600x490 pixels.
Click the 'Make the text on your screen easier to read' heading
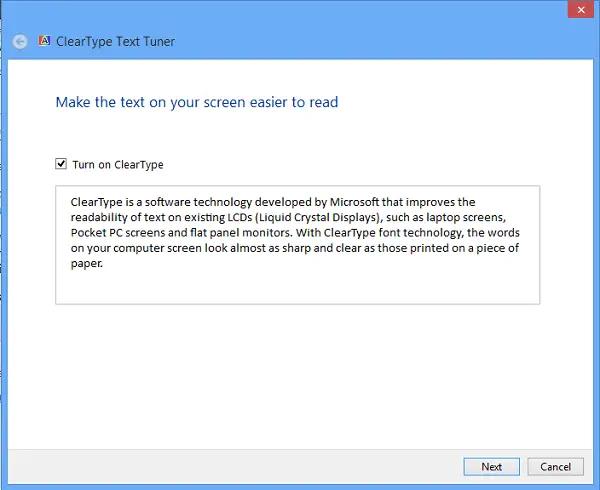(197, 102)
